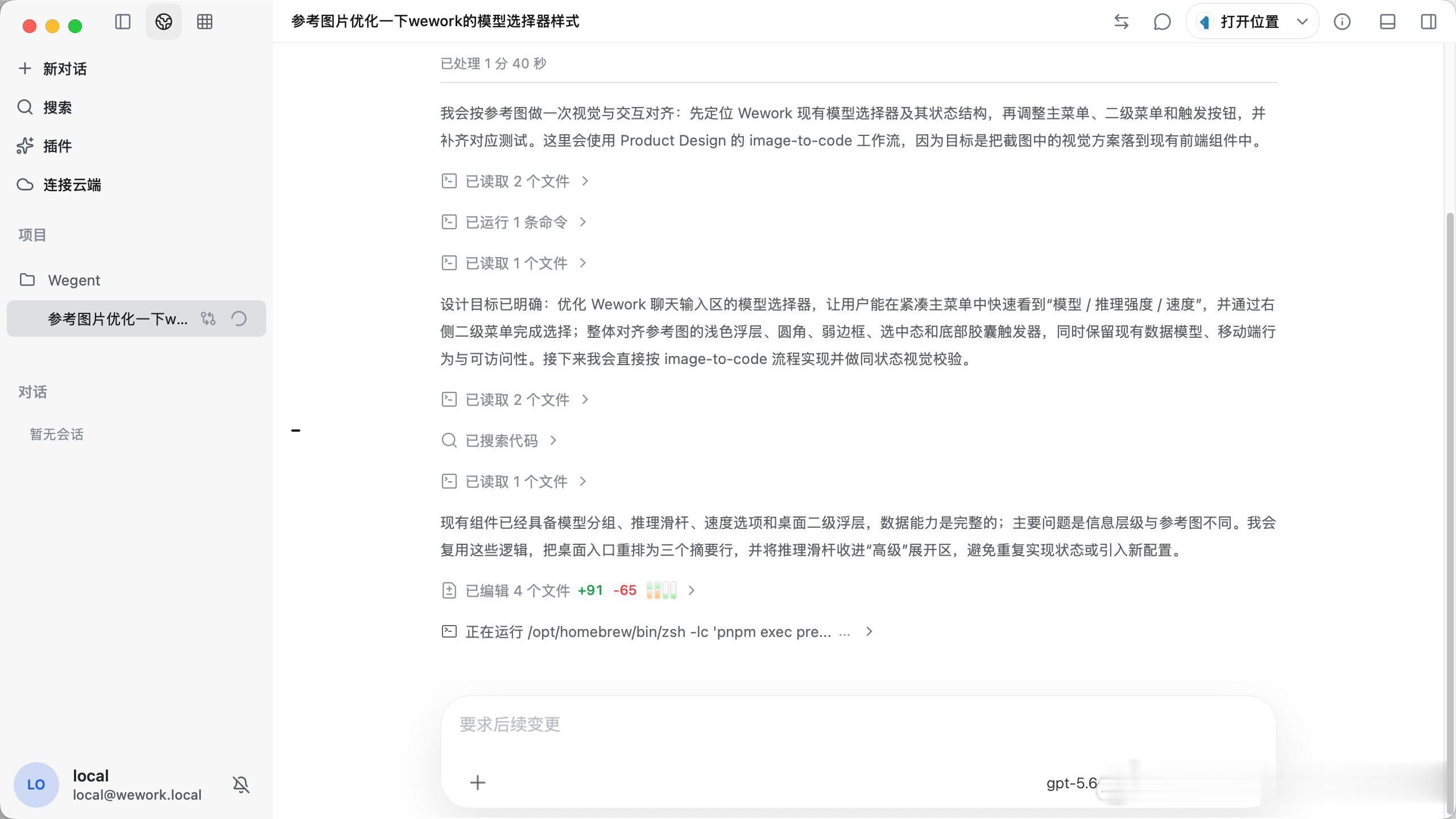The width and height of the screenshot is (1456, 819).
Task: Click the swap arrows icon in header
Action: pyautogui.click(x=1121, y=22)
